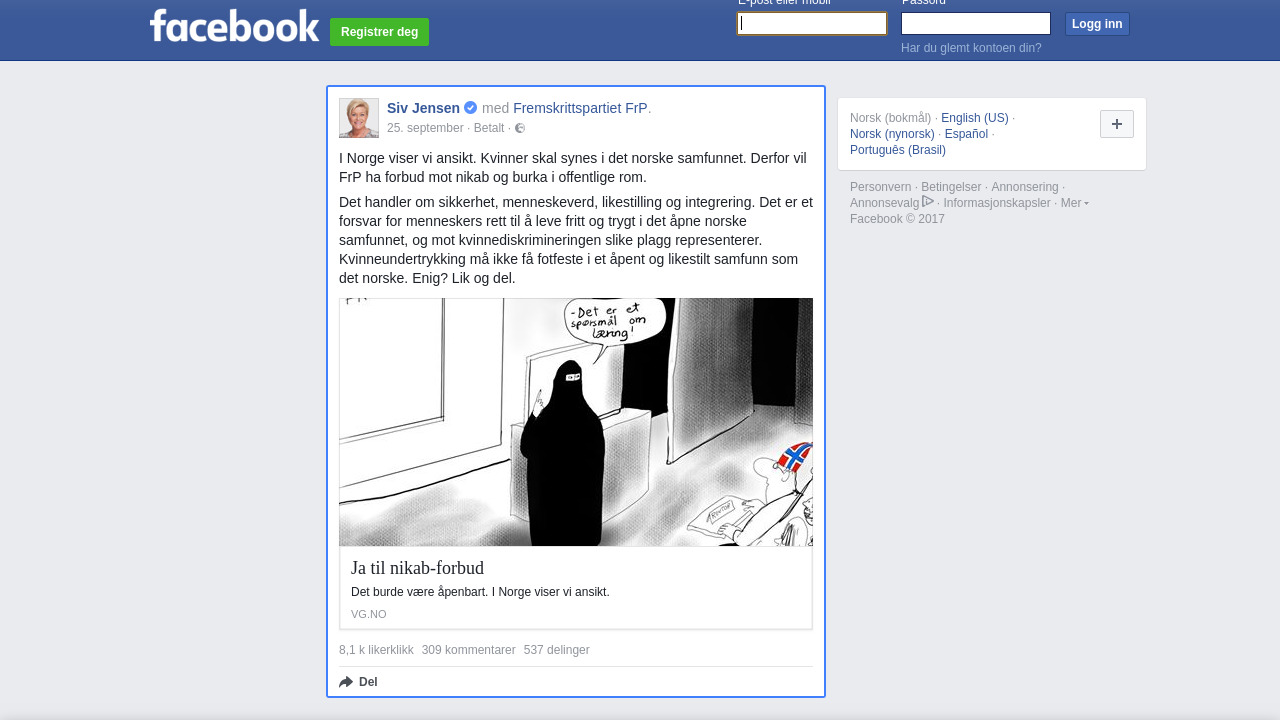Show the 8,1 k likerklikk list
This screenshot has height=720, width=1280.
(376, 650)
